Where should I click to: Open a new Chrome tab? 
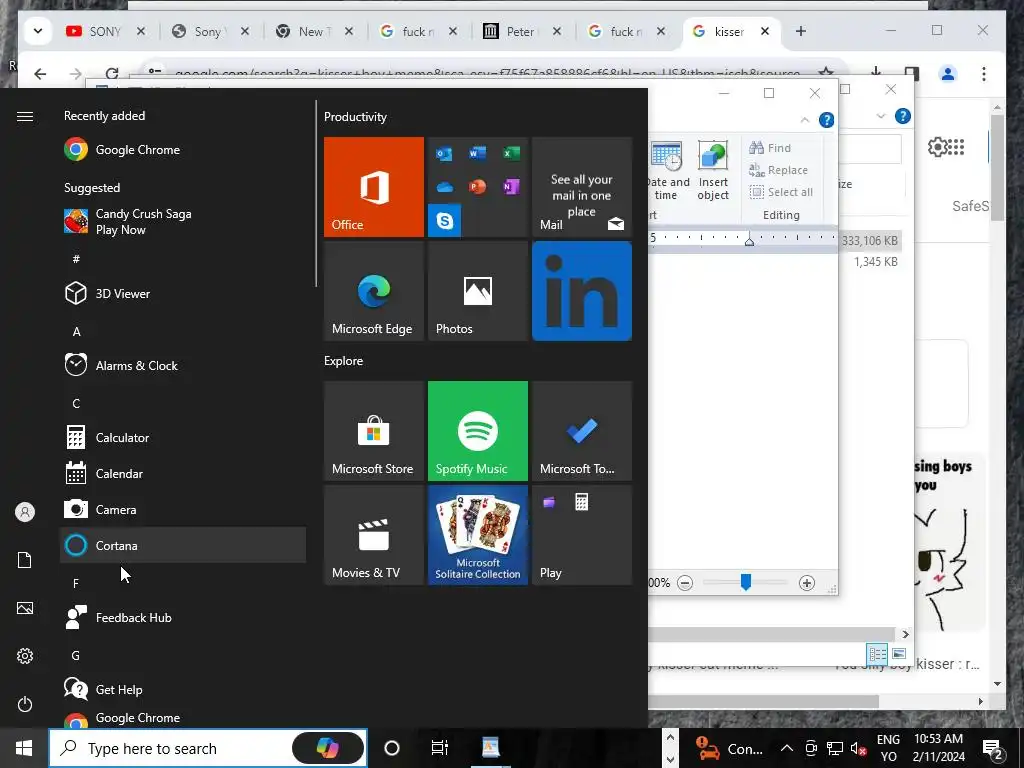[x=801, y=31]
